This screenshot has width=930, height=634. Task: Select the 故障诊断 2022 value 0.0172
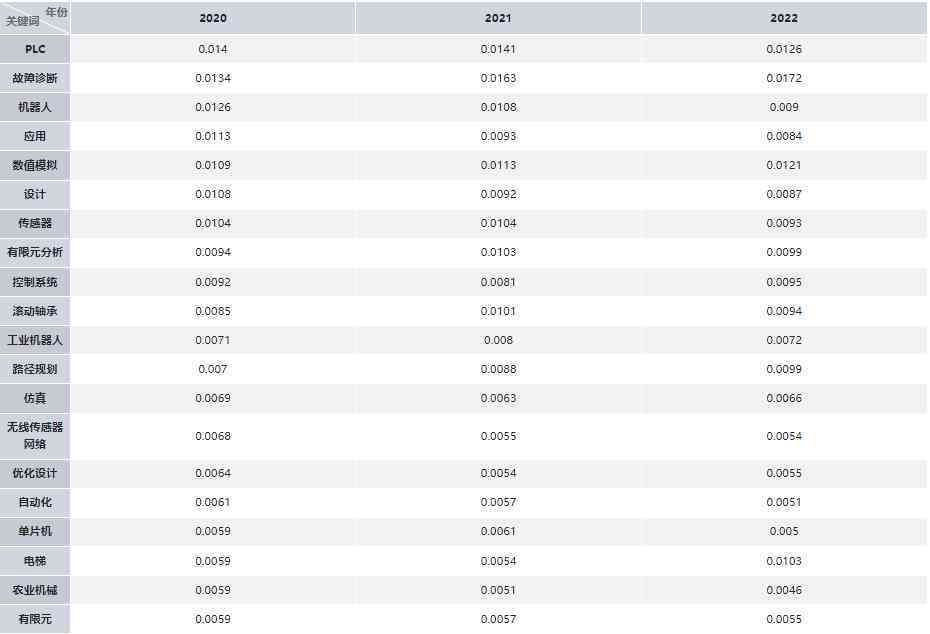point(784,78)
